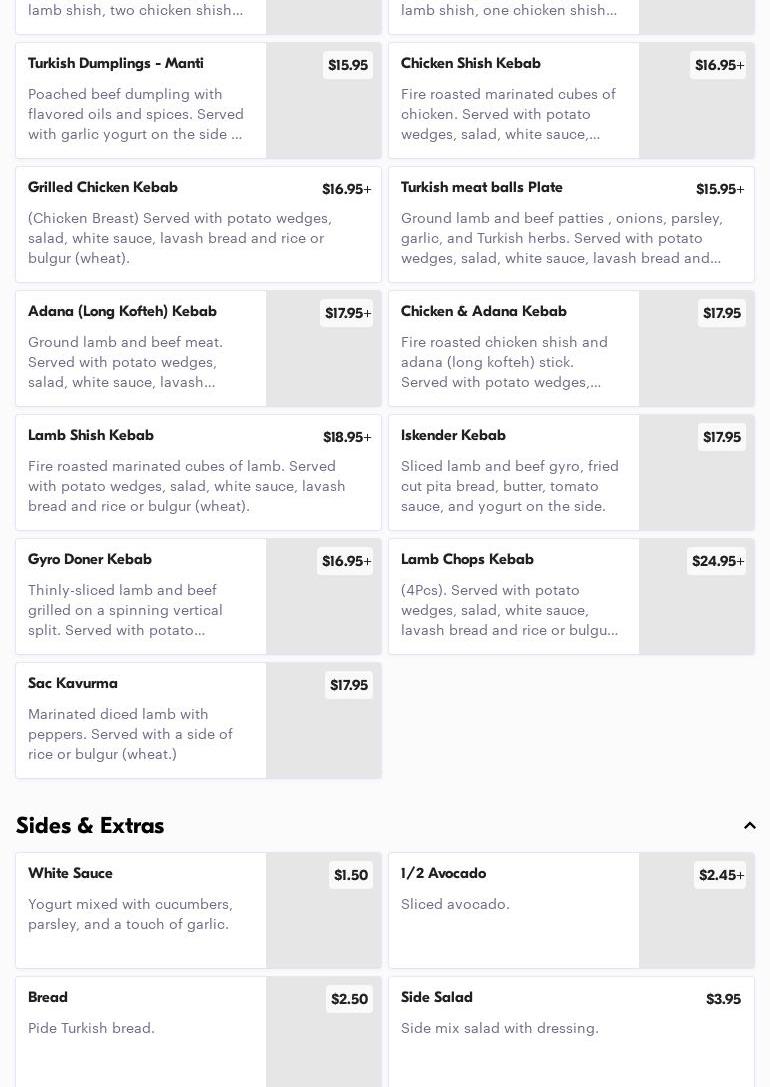Click Iskender Kebab $17.95 price badge
Image resolution: width=770 pixels, height=1087 pixels.
721,437
